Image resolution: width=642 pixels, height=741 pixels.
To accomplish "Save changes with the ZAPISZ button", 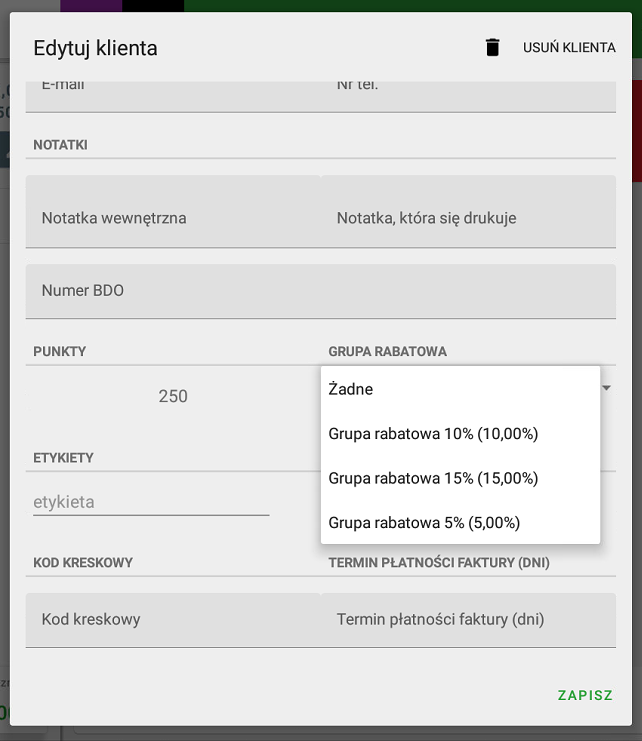I will point(585,695).
